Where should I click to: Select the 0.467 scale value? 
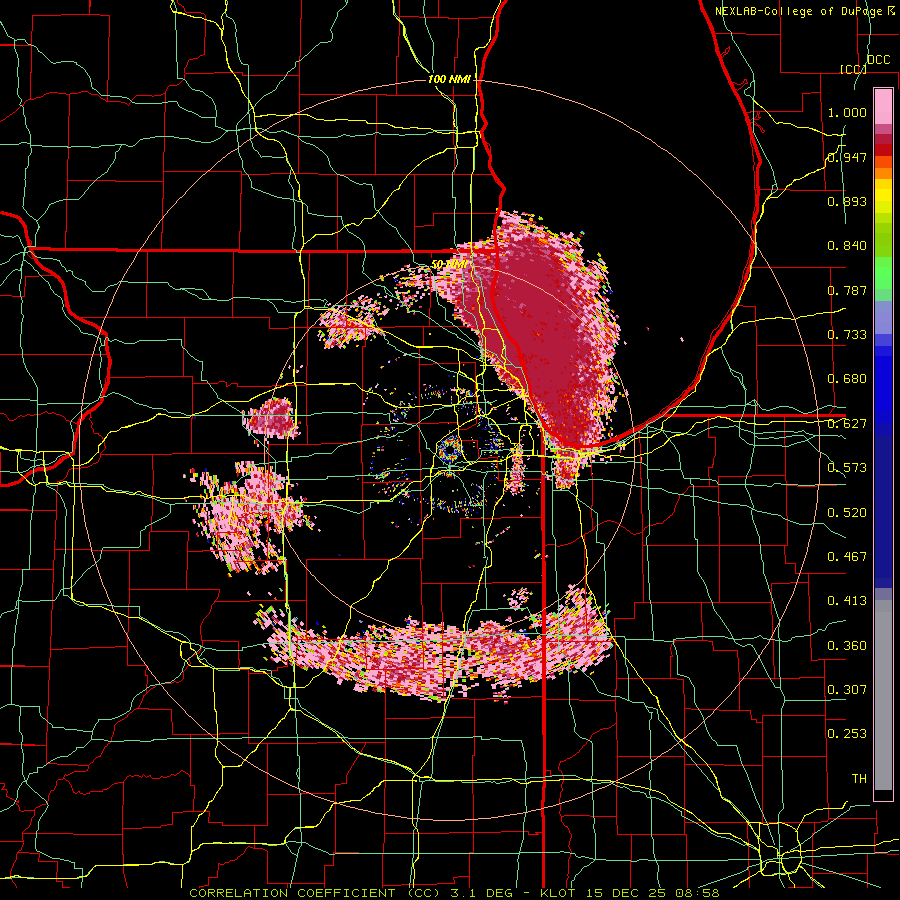(x=847, y=557)
